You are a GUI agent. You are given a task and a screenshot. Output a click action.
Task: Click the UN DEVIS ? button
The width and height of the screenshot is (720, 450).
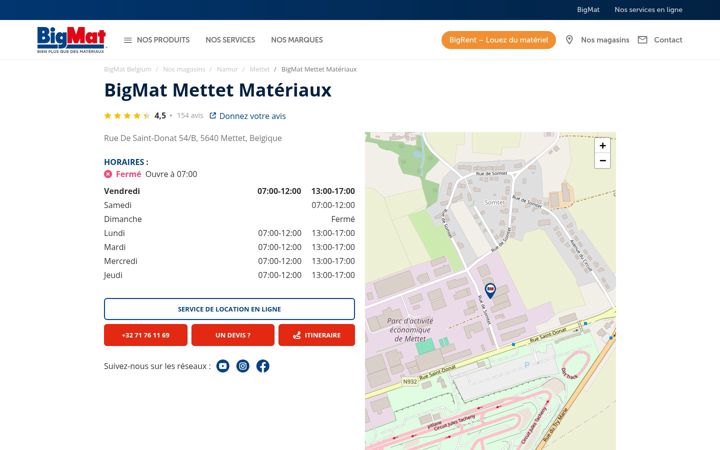[x=233, y=335]
